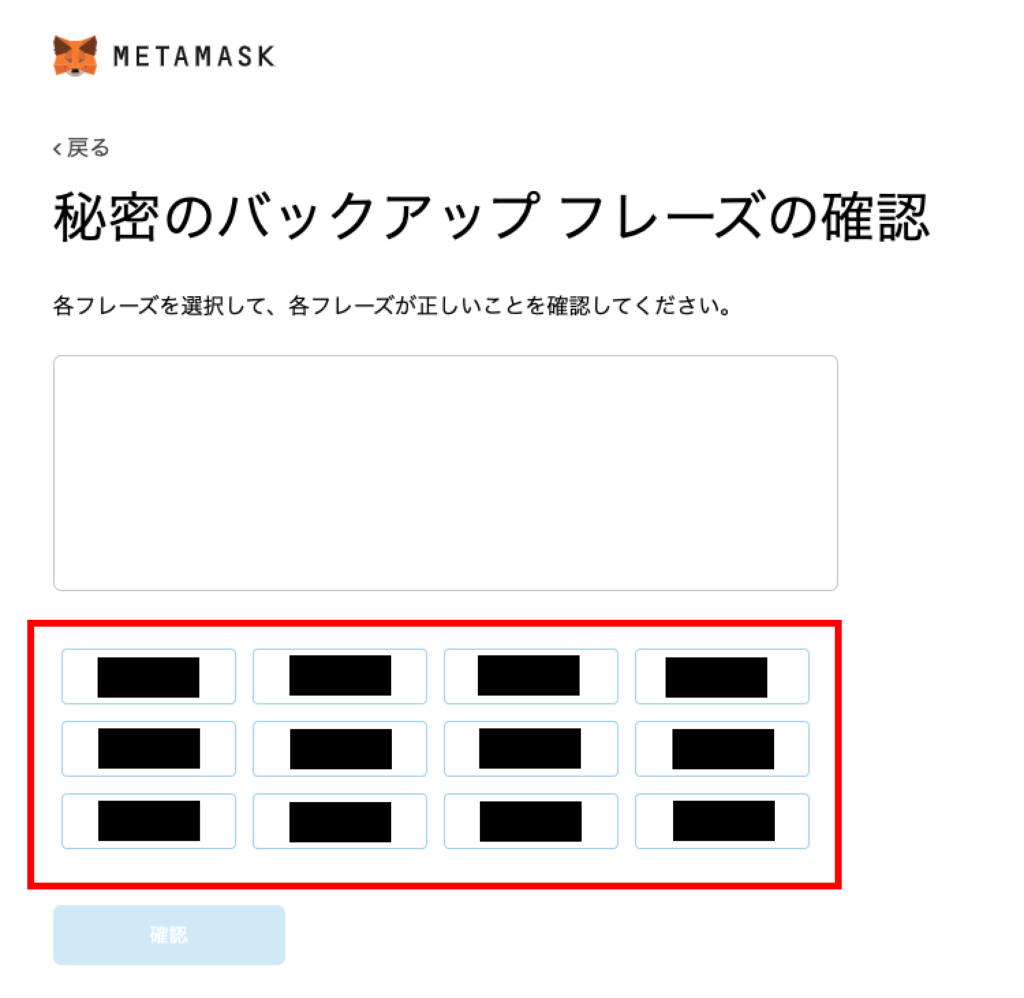Select the third word chip in top row

coord(531,677)
